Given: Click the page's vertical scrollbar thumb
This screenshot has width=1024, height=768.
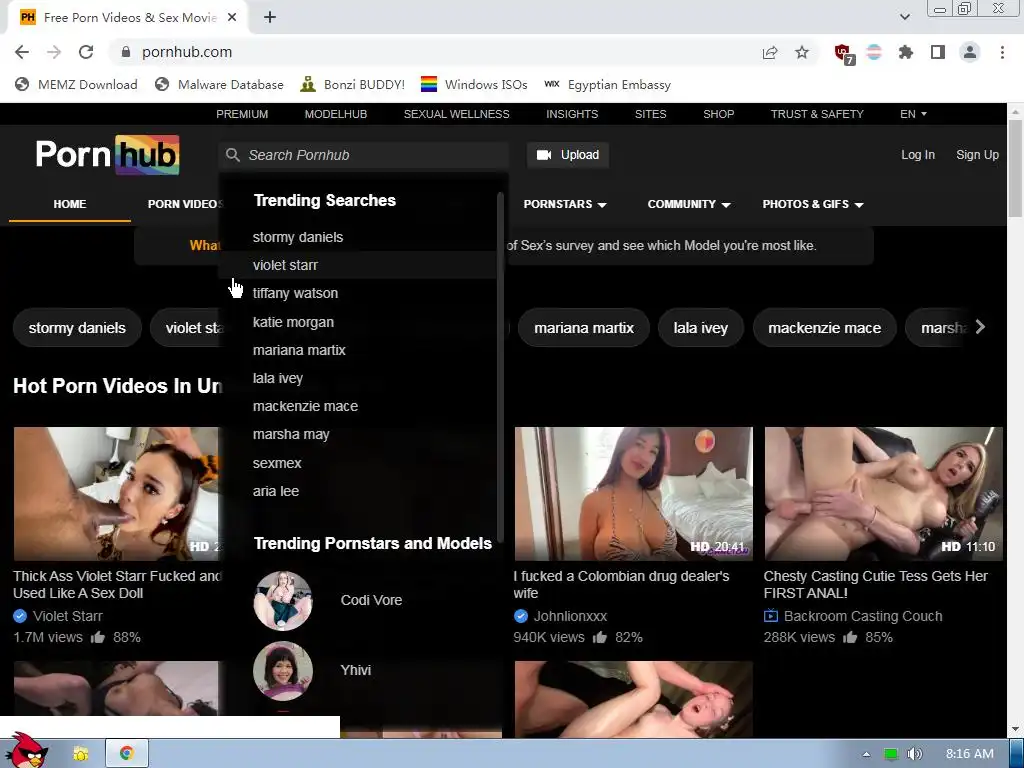Looking at the screenshot, I should click(1015, 168).
